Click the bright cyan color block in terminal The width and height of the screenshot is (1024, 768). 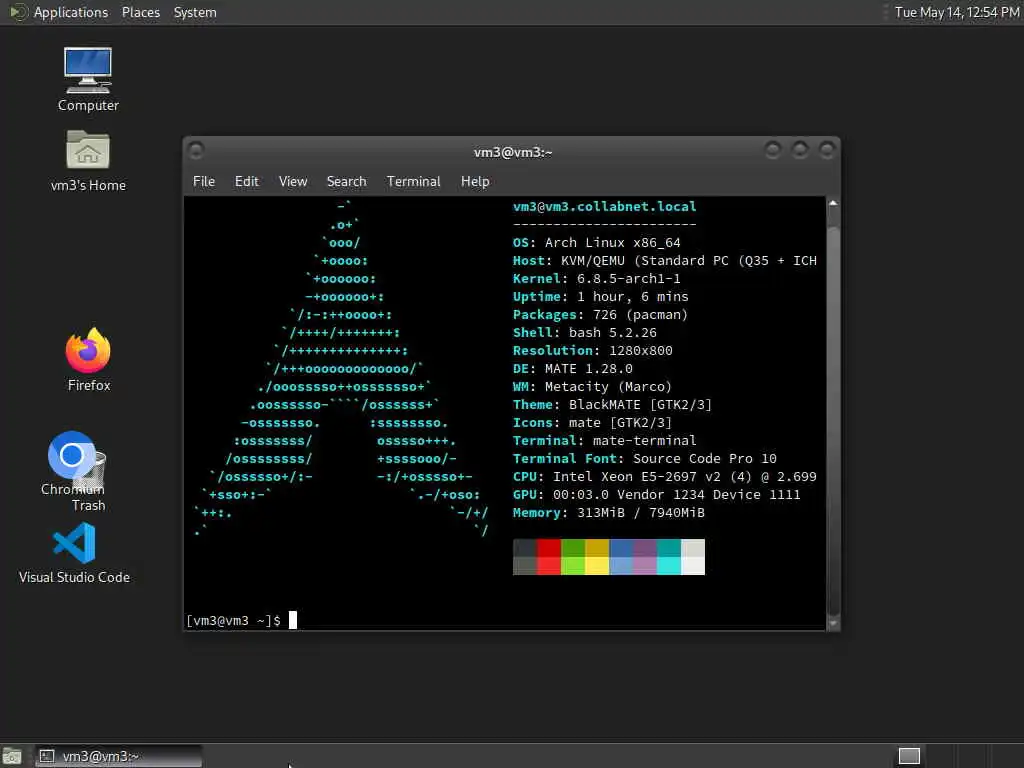tap(669, 566)
